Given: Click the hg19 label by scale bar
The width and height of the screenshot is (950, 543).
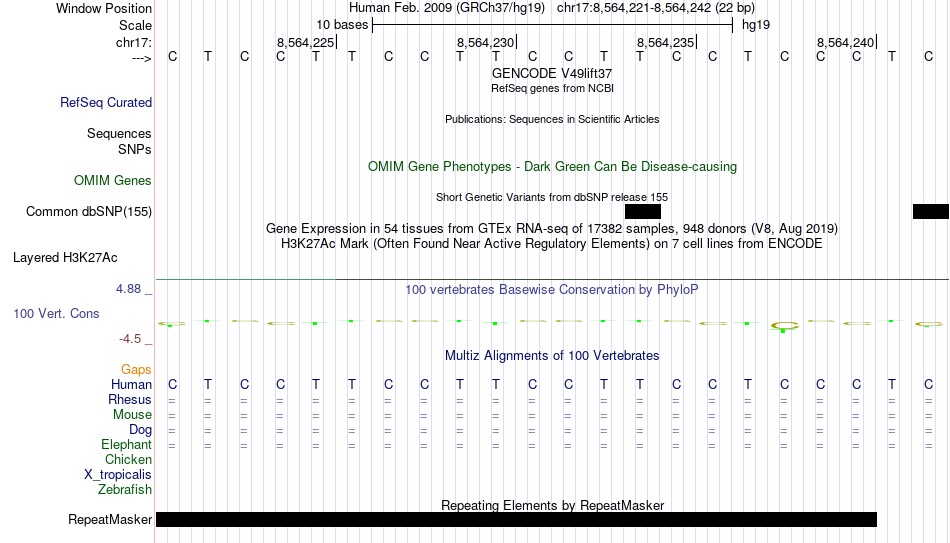Looking at the screenshot, I should click(x=756, y=25).
